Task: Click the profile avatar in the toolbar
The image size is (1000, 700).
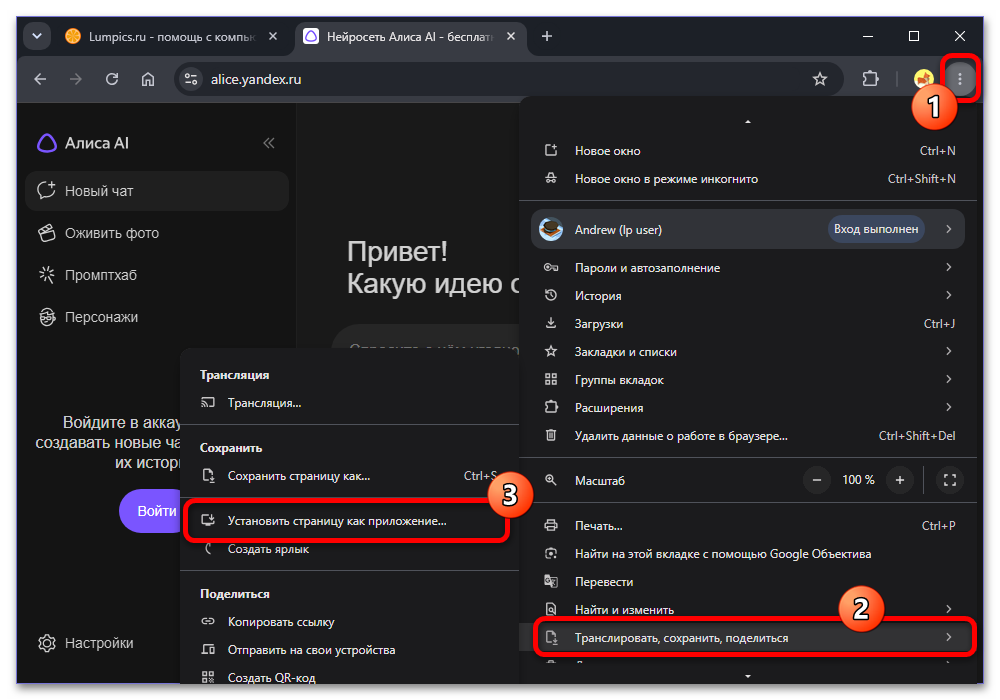Action: coord(923,78)
